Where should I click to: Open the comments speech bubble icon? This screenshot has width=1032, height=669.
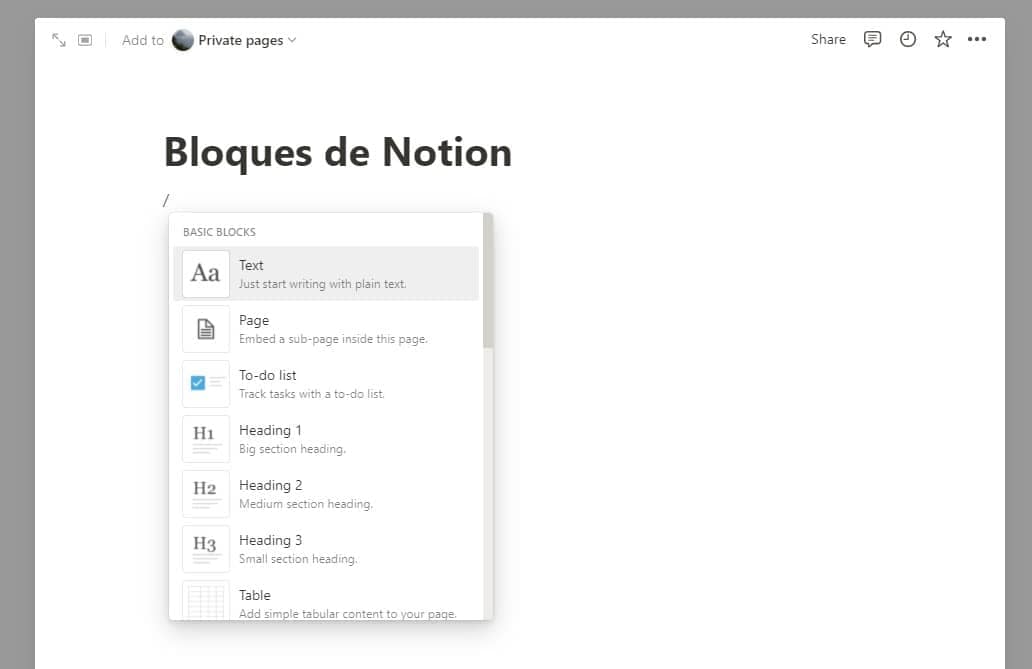pyautogui.click(x=872, y=40)
